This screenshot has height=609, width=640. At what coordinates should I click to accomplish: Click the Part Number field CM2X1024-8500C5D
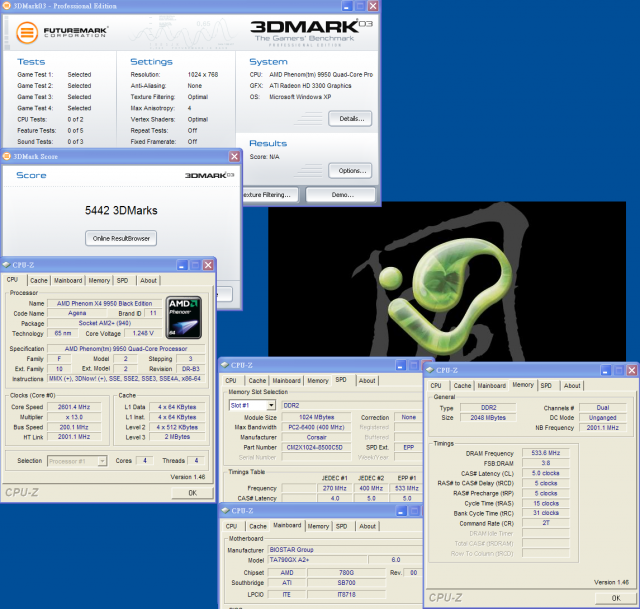pyautogui.click(x=315, y=447)
